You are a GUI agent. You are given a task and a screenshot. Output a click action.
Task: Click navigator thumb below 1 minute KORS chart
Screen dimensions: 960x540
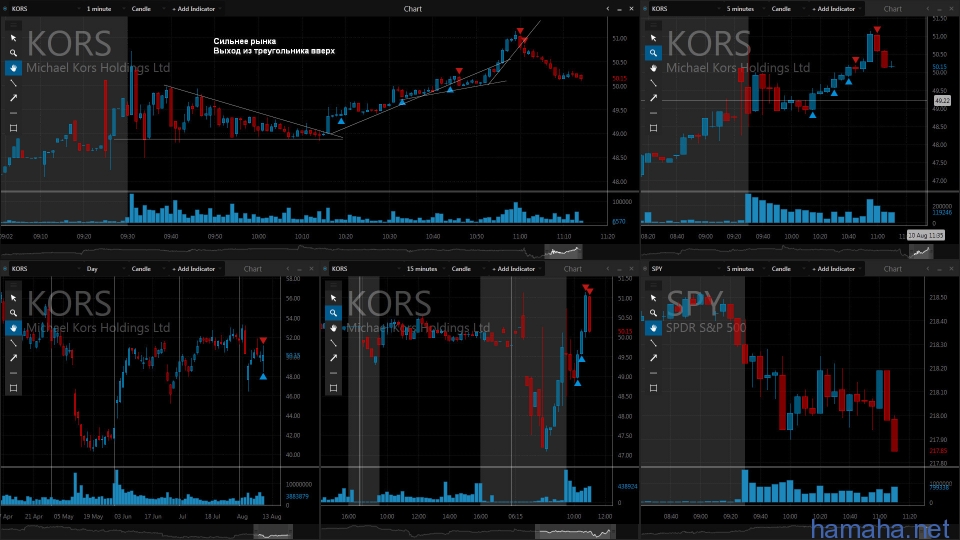click(563, 251)
